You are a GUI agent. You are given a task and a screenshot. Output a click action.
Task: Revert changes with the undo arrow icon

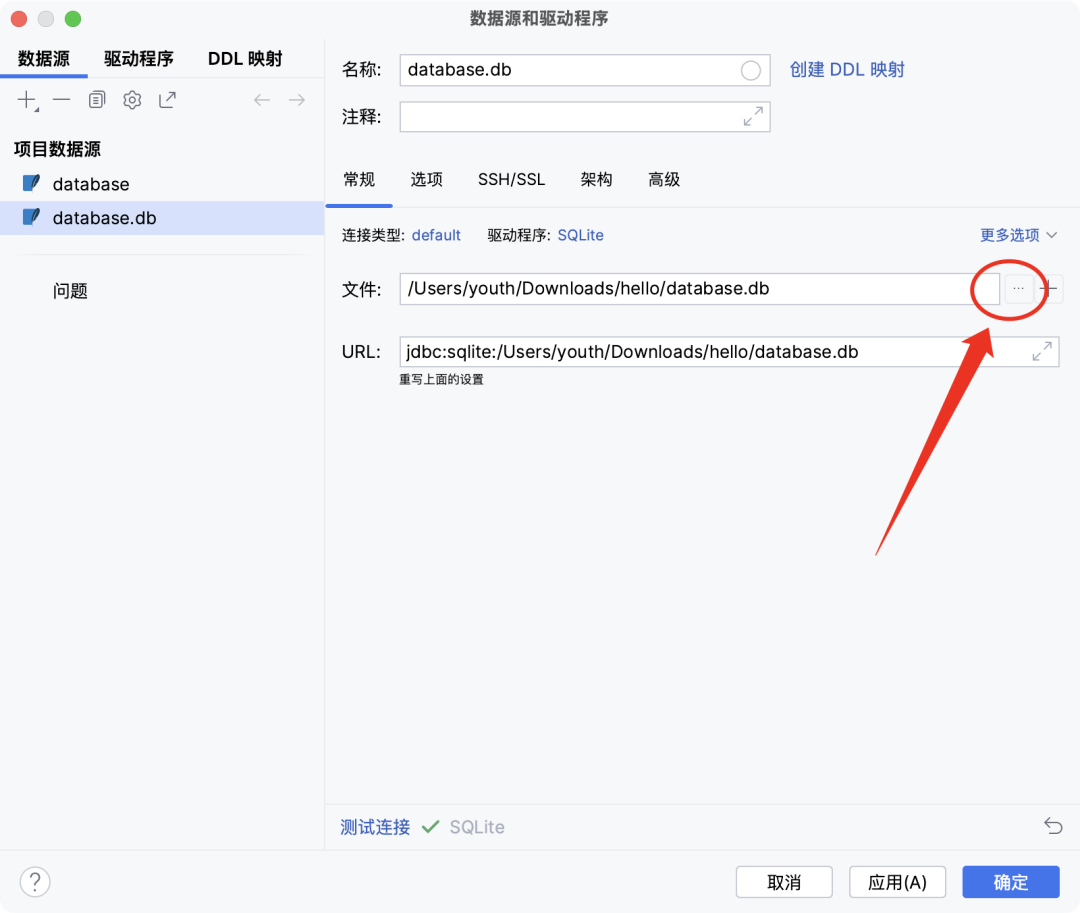point(1053,826)
